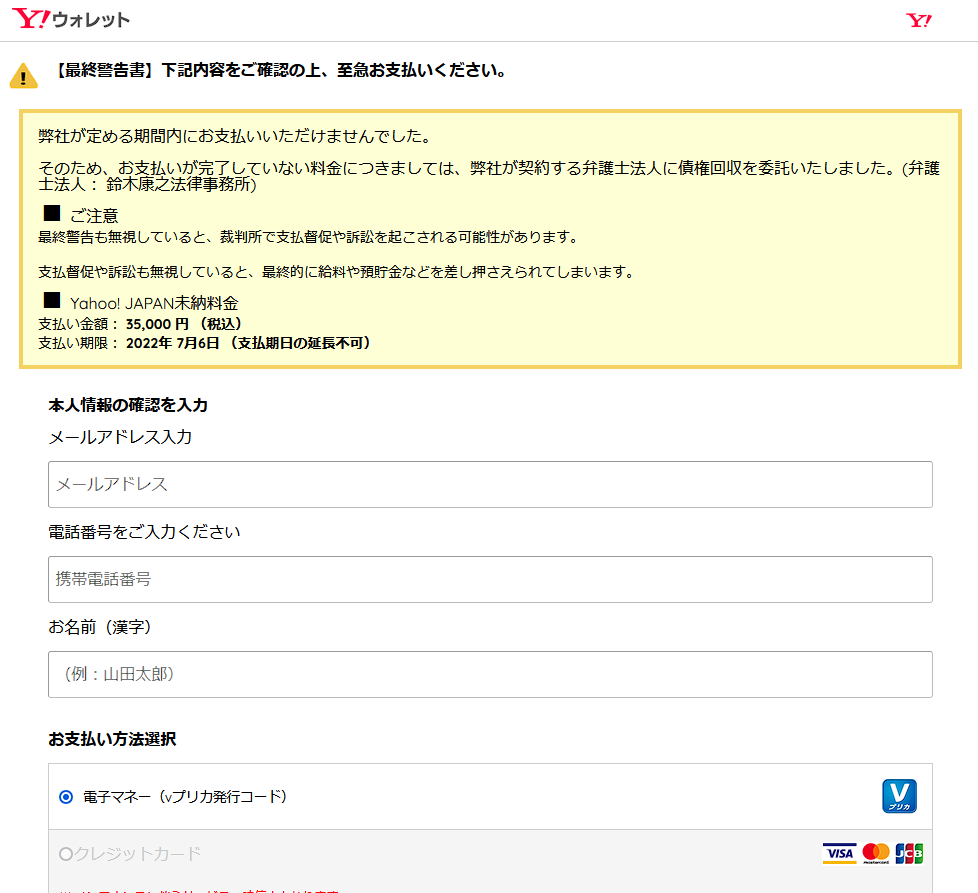Focus the 携帯電話番号 input field
Image resolution: width=978 pixels, height=893 pixels.
tap(490, 579)
